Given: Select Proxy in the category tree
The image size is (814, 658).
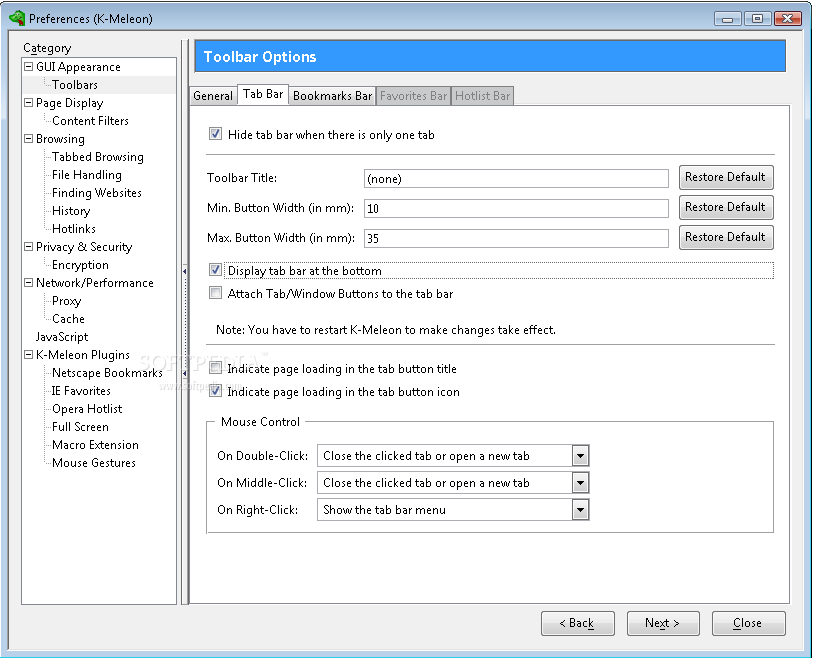Looking at the screenshot, I should pos(66,301).
